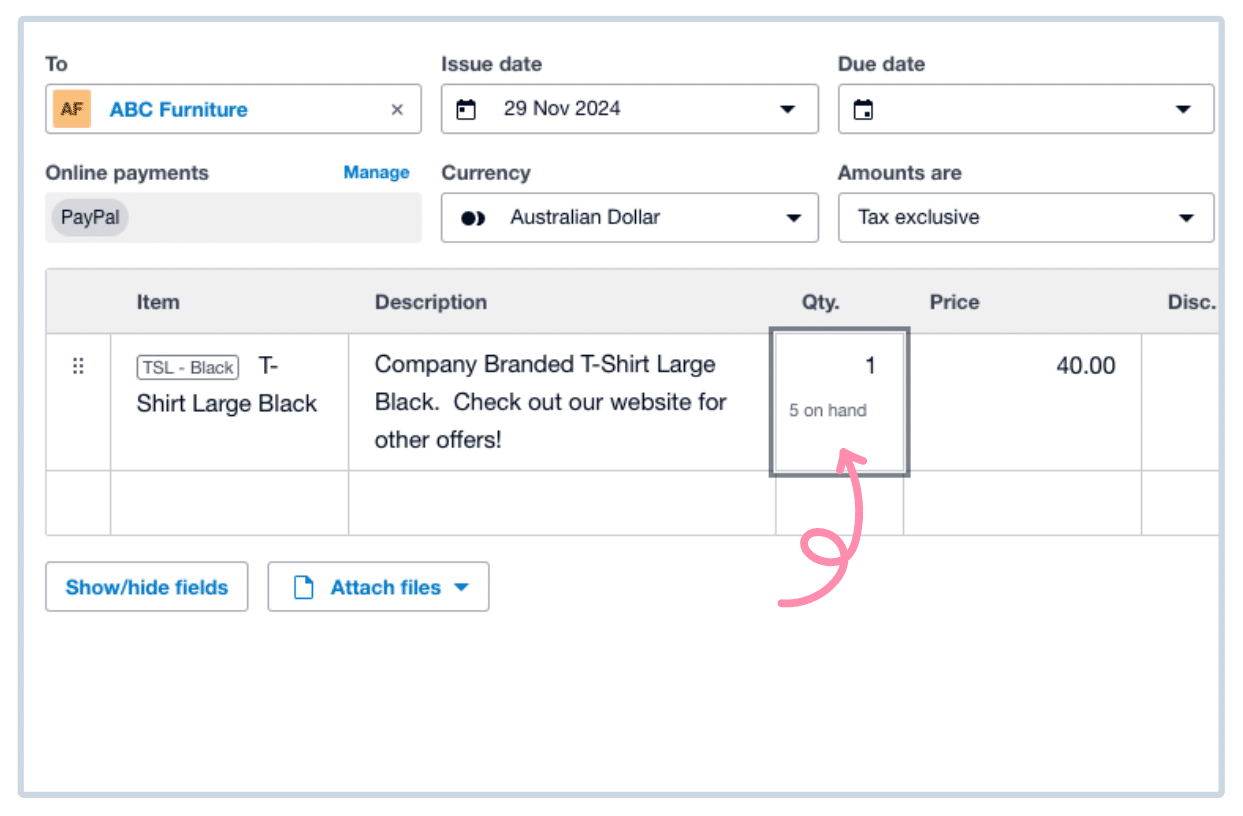Click the 5 on hand stock text

(828, 410)
